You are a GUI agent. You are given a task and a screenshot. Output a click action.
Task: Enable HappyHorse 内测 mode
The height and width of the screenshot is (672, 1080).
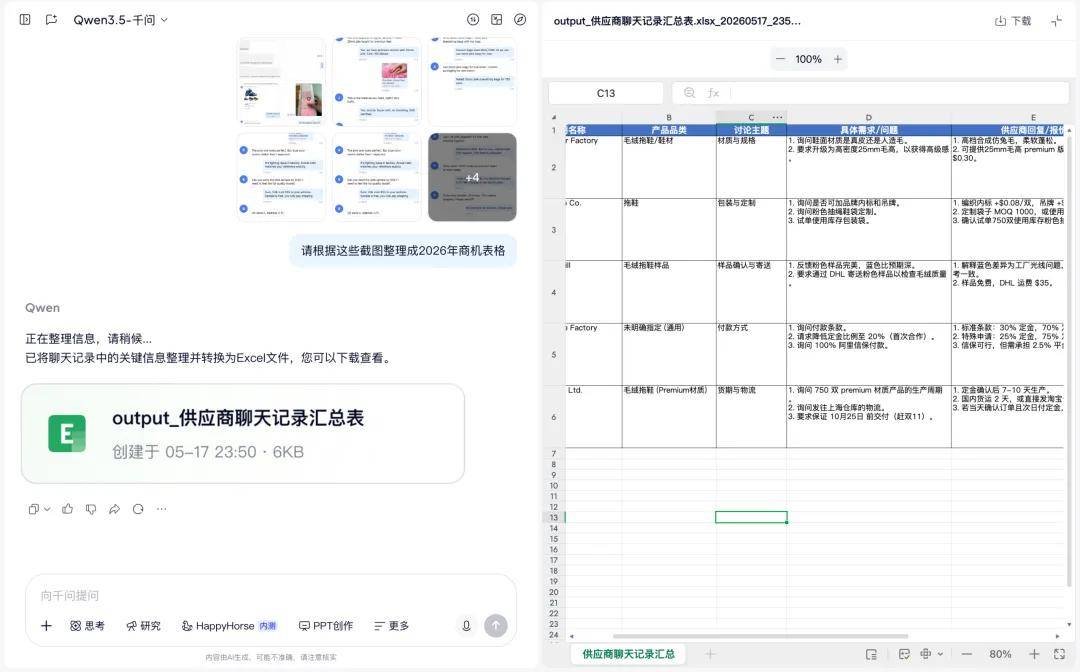(229, 625)
